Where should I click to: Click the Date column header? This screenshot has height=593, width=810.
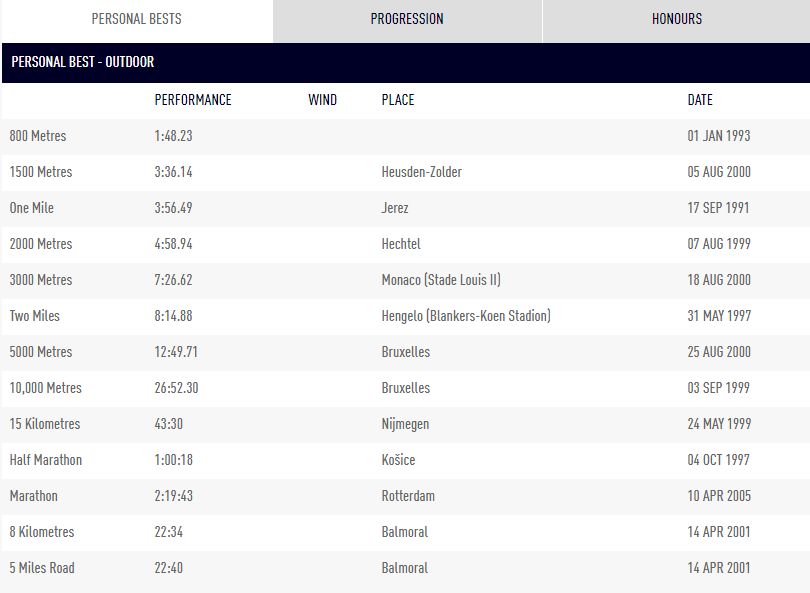pyautogui.click(x=700, y=100)
